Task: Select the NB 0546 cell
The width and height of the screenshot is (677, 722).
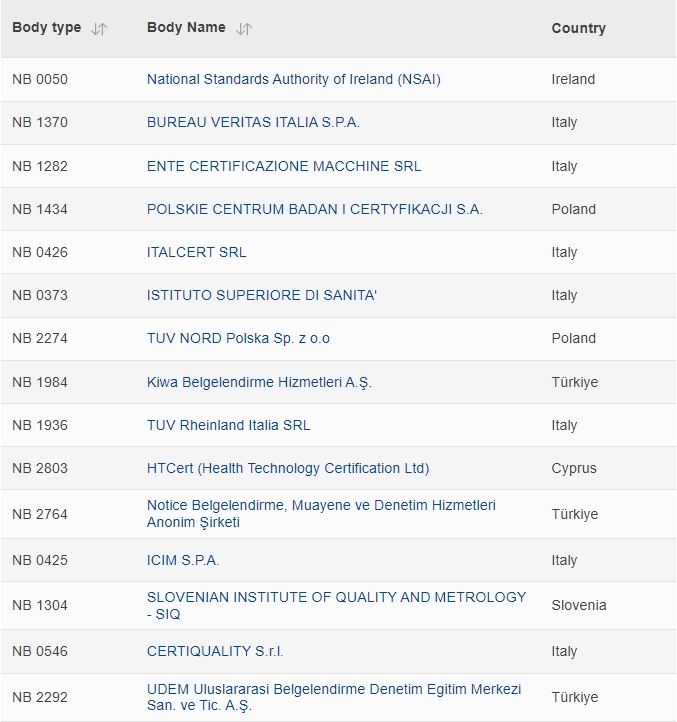Action: (x=40, y=652)
